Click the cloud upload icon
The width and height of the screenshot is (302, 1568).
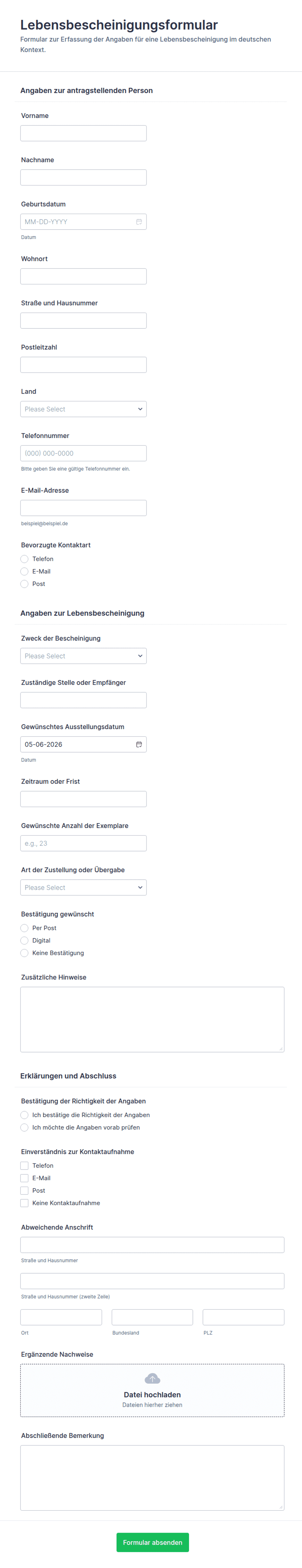[152, 1379]
